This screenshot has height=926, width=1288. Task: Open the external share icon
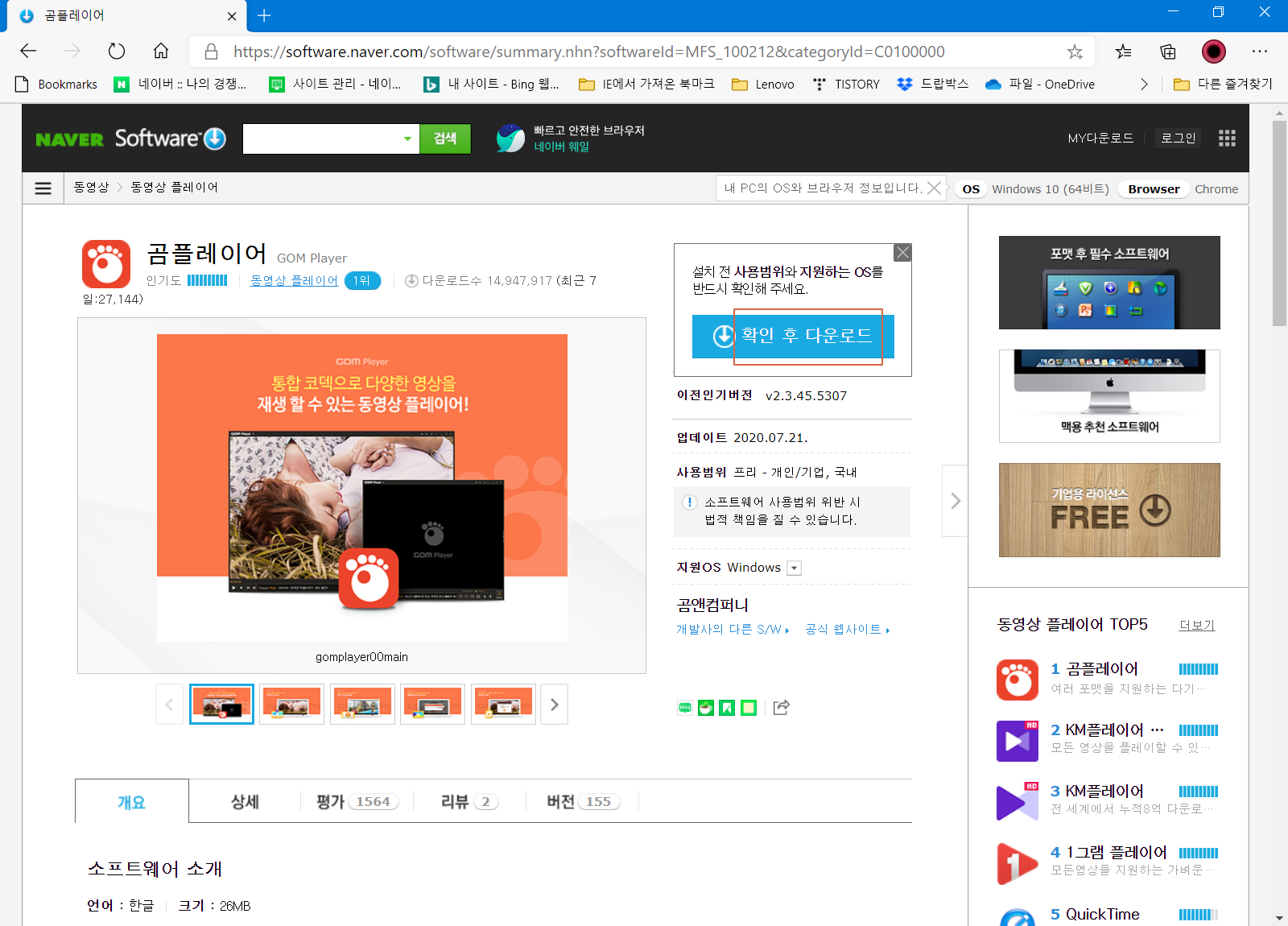781,707
